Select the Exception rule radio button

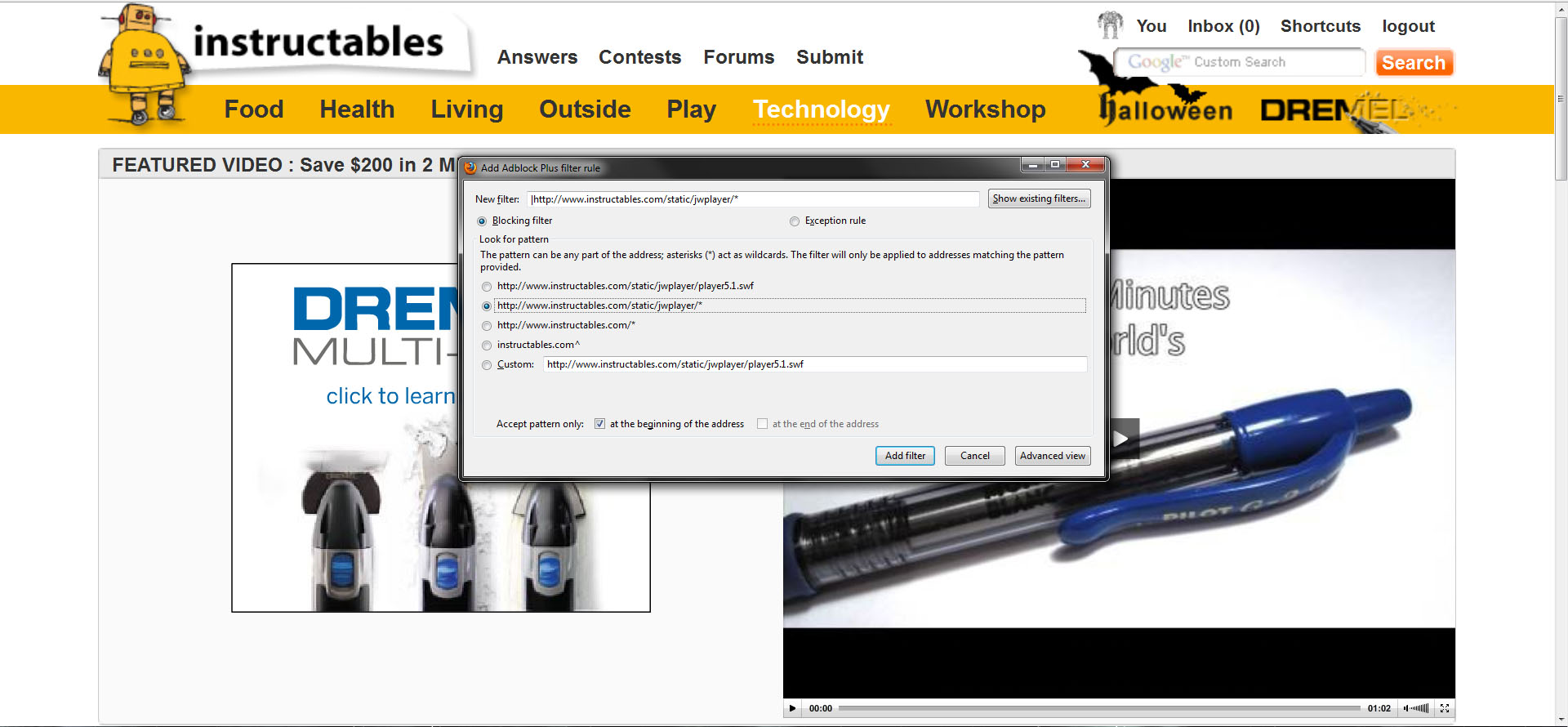click(x=795, y=221)
